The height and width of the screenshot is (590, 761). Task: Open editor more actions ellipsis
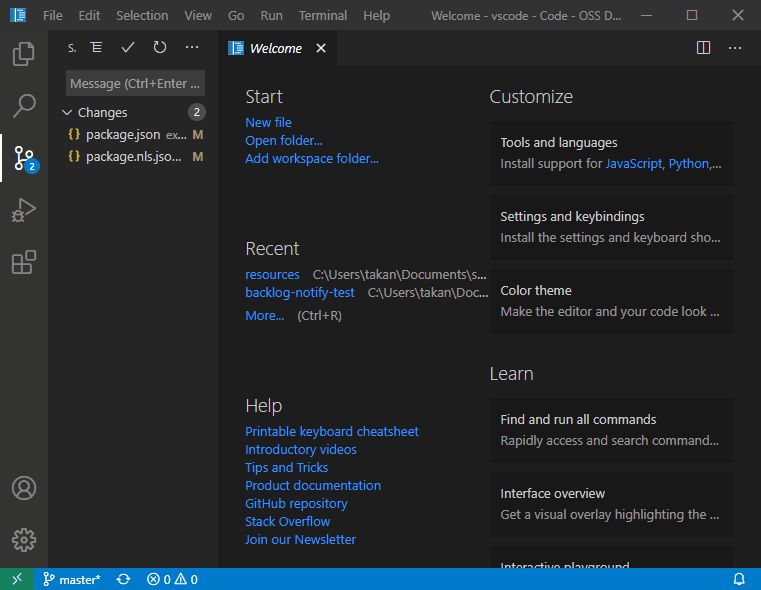[x=735, y=48]
